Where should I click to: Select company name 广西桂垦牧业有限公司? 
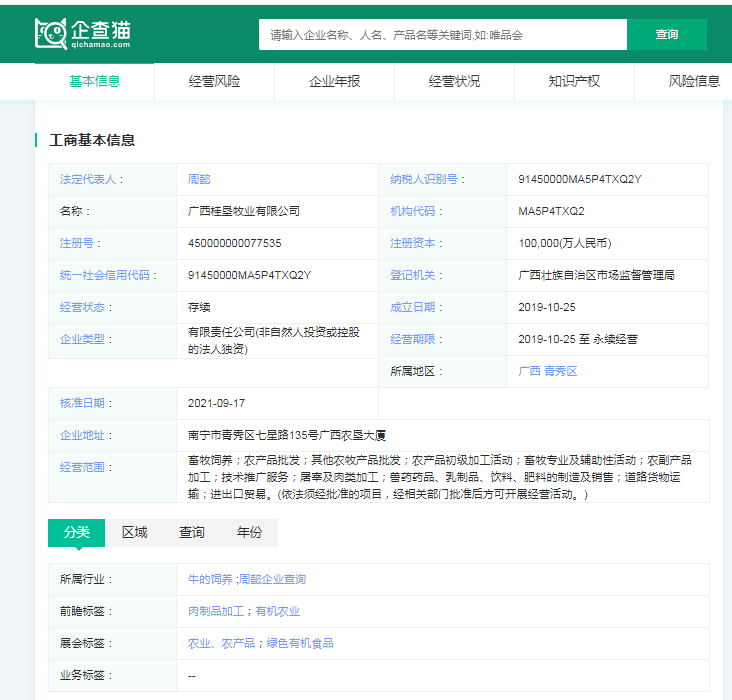point(244,211)
